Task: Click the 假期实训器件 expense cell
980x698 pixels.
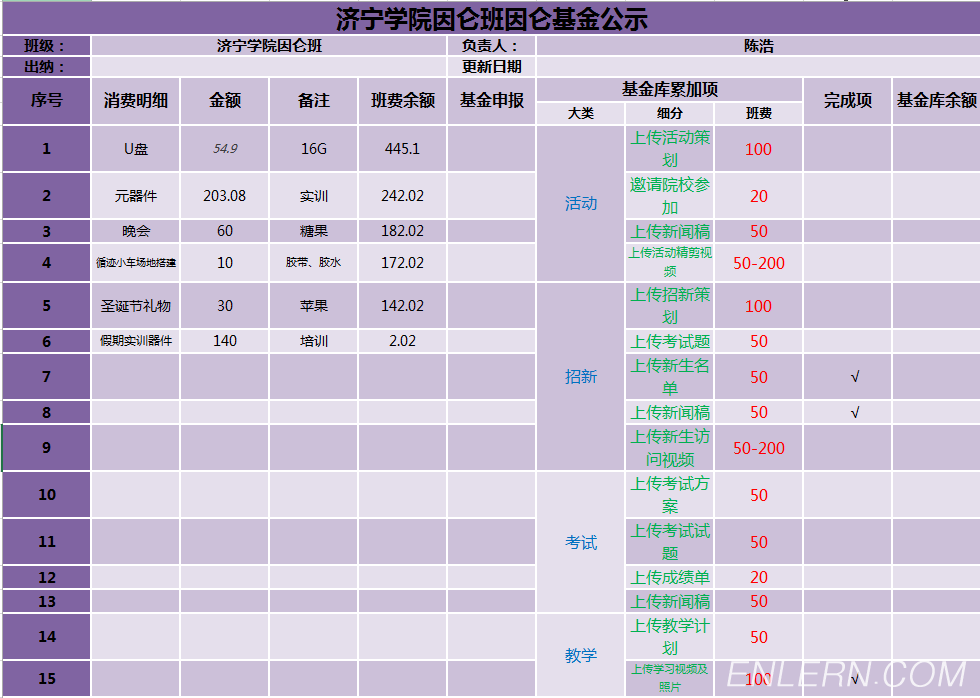Action: [136, 341]
